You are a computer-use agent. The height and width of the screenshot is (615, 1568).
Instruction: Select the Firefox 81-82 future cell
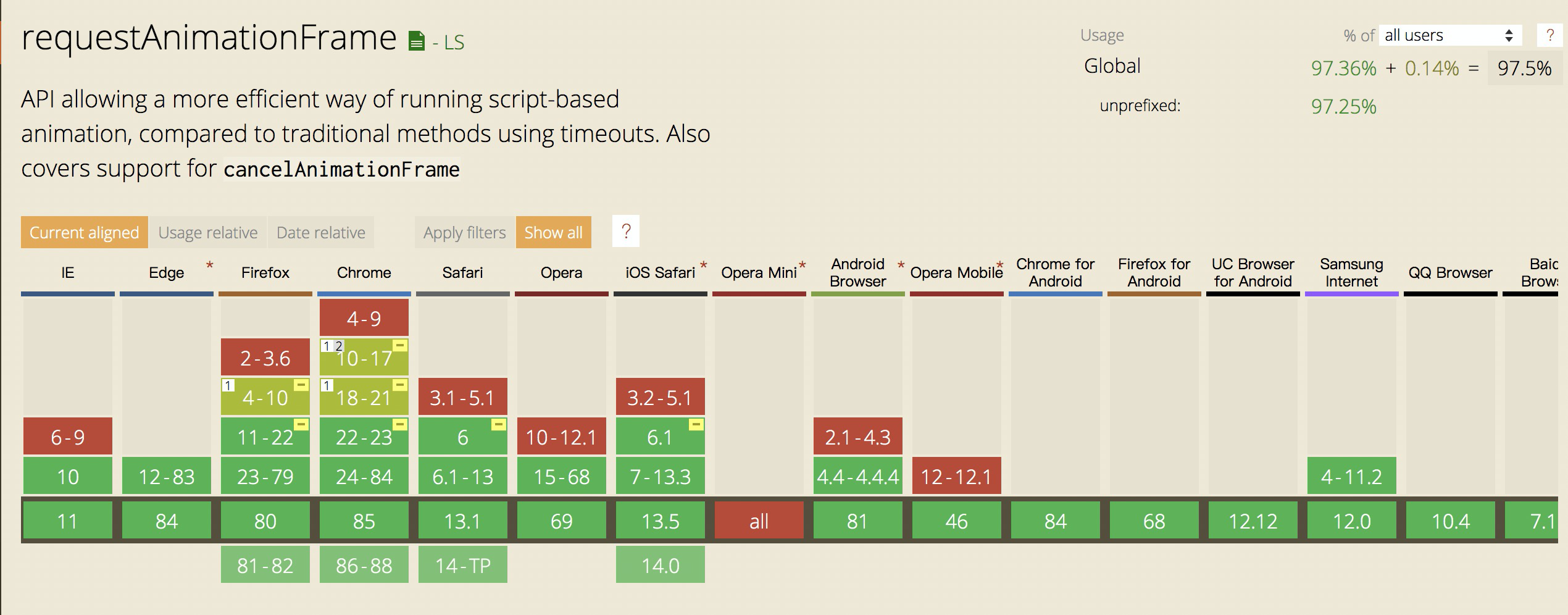pyautogui.click(x=265, y=565)
